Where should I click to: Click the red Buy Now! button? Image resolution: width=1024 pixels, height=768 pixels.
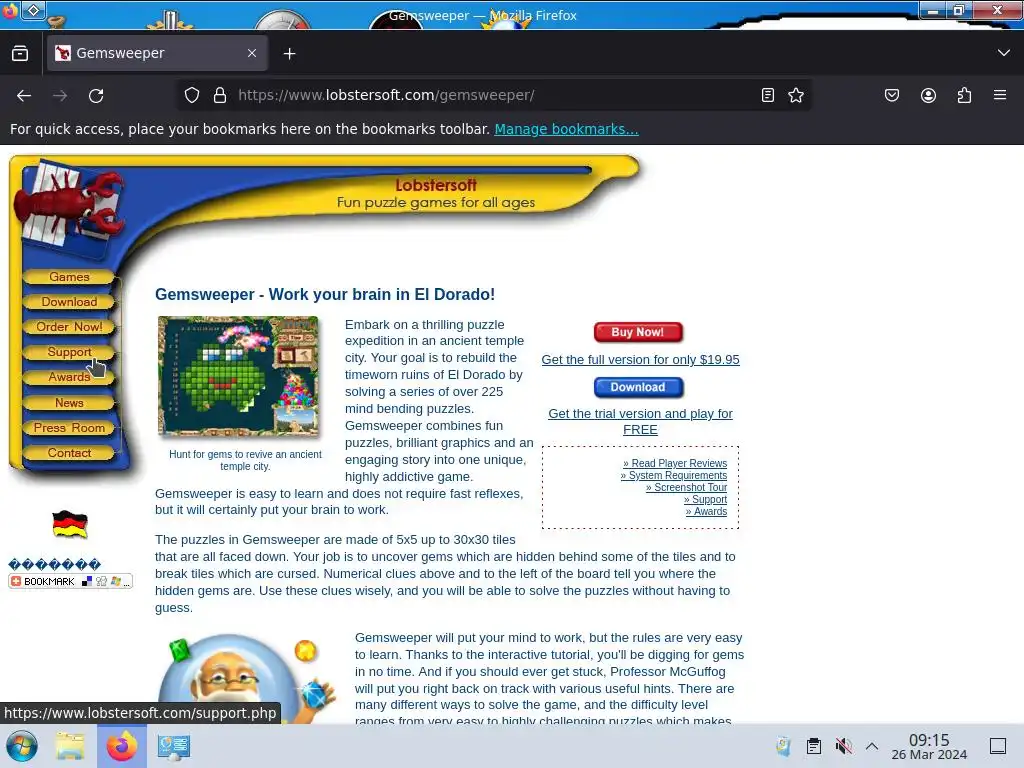point(638,332)
